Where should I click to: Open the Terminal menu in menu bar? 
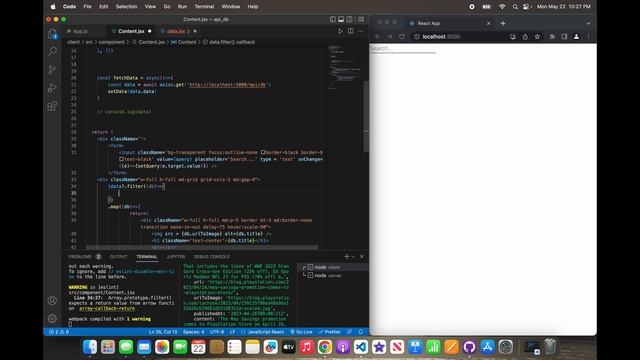(204, 7)
